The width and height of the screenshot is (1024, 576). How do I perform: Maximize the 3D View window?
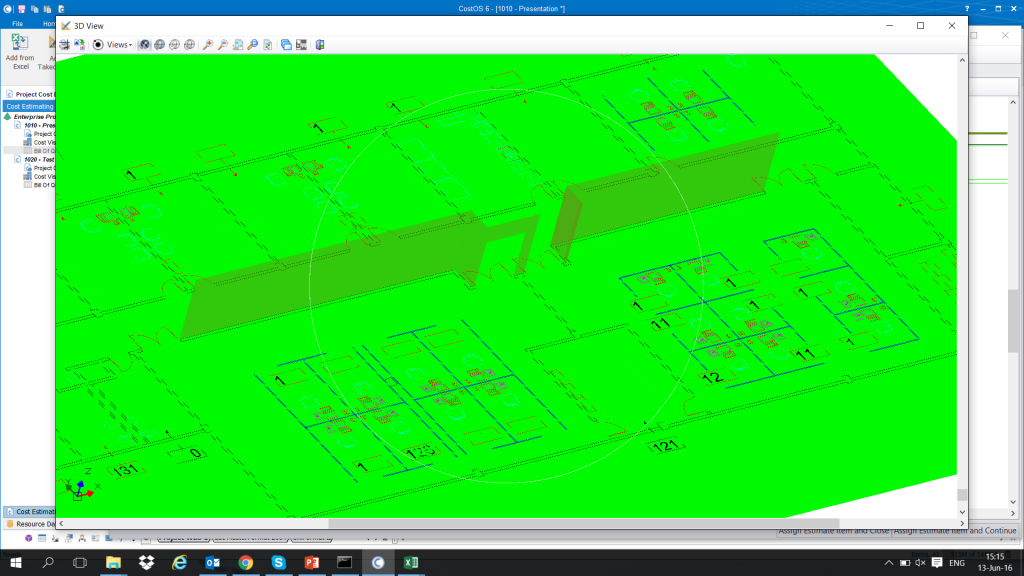pyautogui.click(x=920, y=25)
